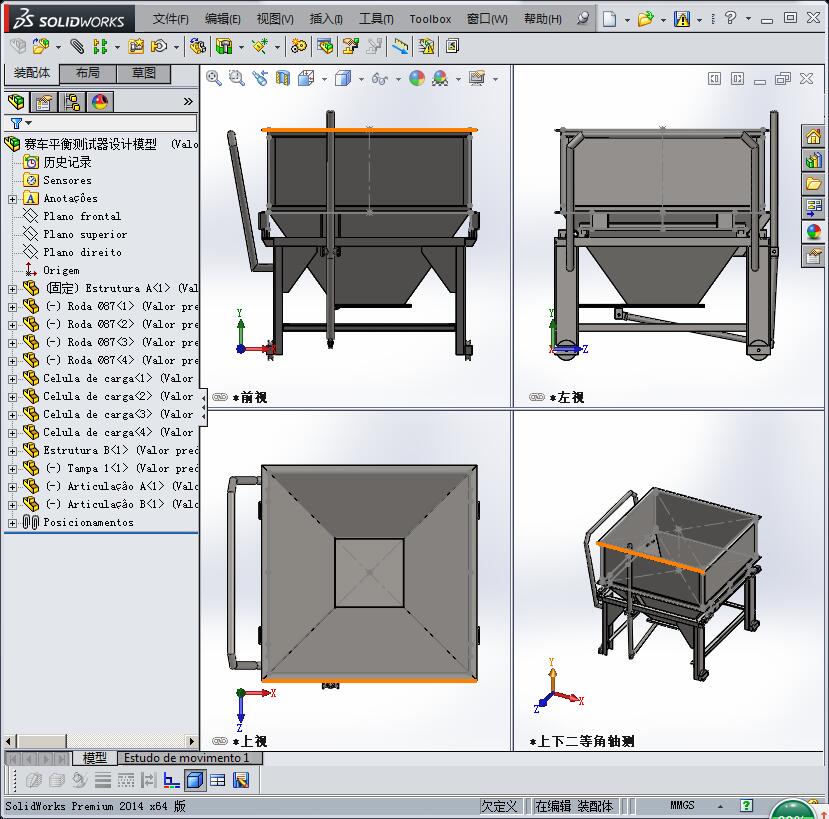Switch to the 装配体 tab
Image resolution: width=829 pixels, height=819 pixels.
point(32,73)
